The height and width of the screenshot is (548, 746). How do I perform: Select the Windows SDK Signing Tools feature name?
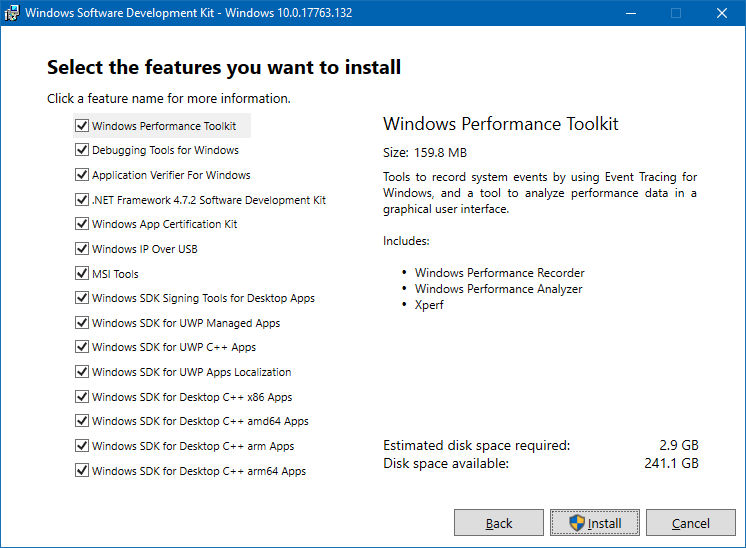203,298
